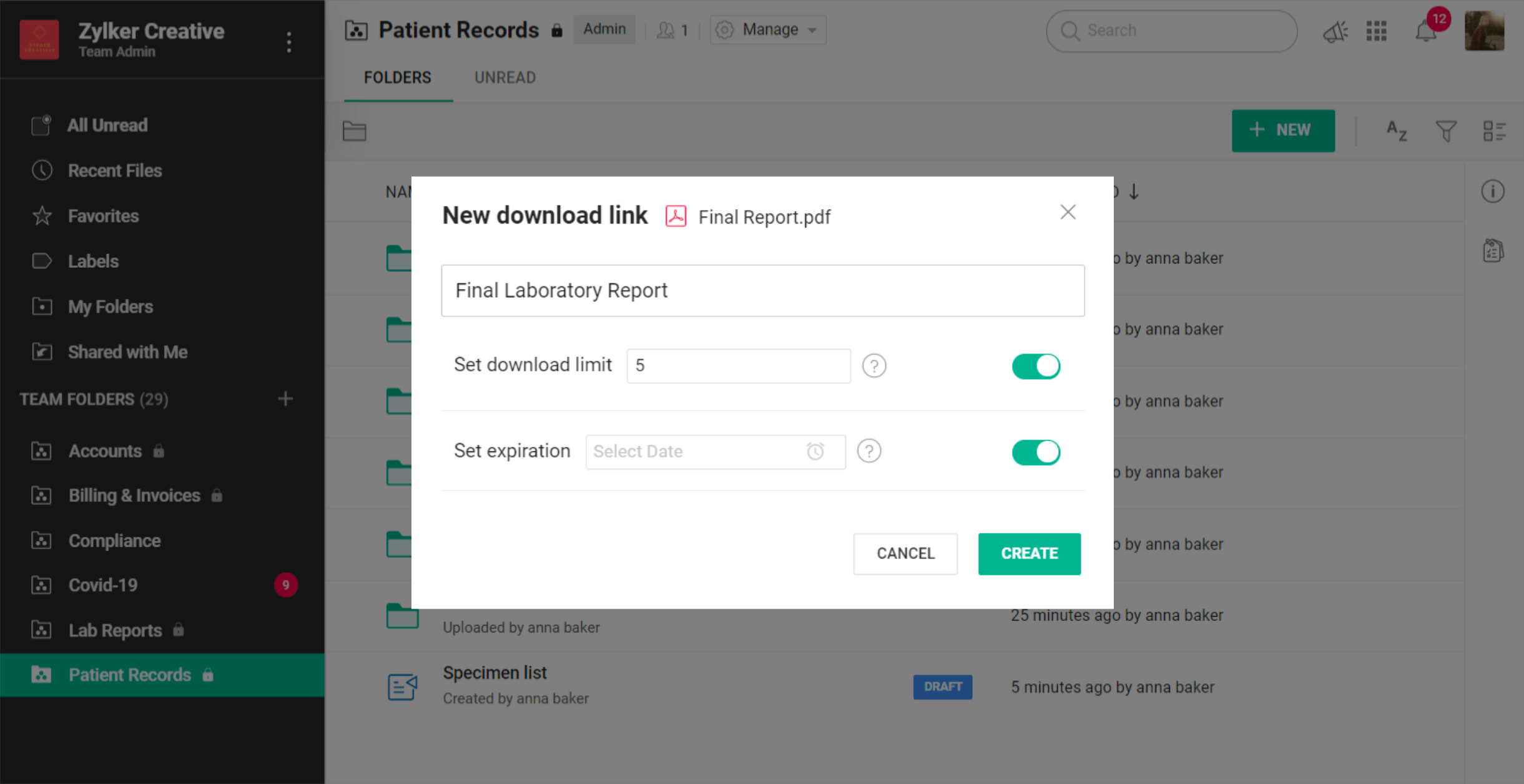Open the info details panel icon

pyautogui.click(x=1493, y=192)
